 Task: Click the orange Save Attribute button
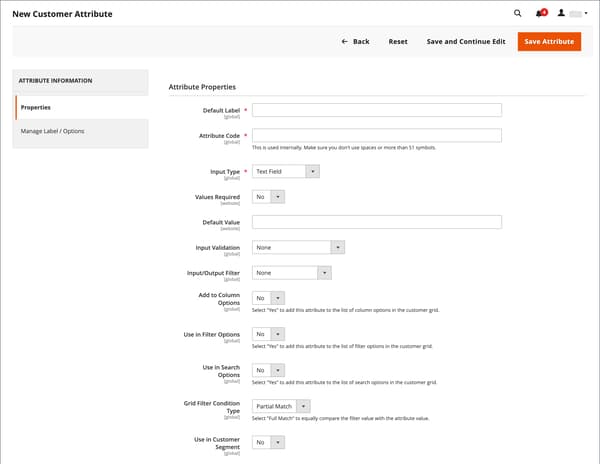pyautogui.click(x=549, y=41)
